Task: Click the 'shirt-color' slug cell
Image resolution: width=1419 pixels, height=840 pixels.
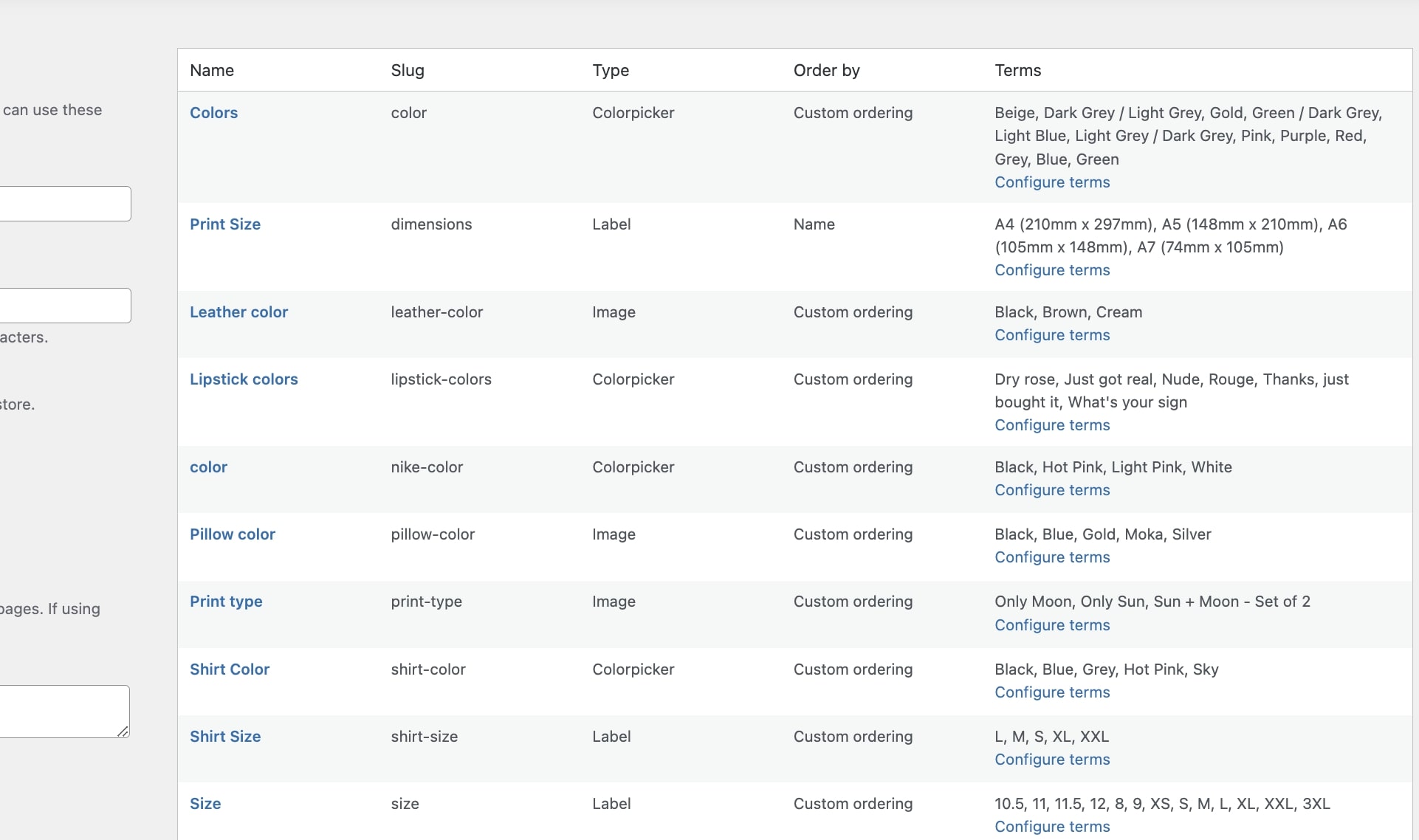Action: click(428, 669)
